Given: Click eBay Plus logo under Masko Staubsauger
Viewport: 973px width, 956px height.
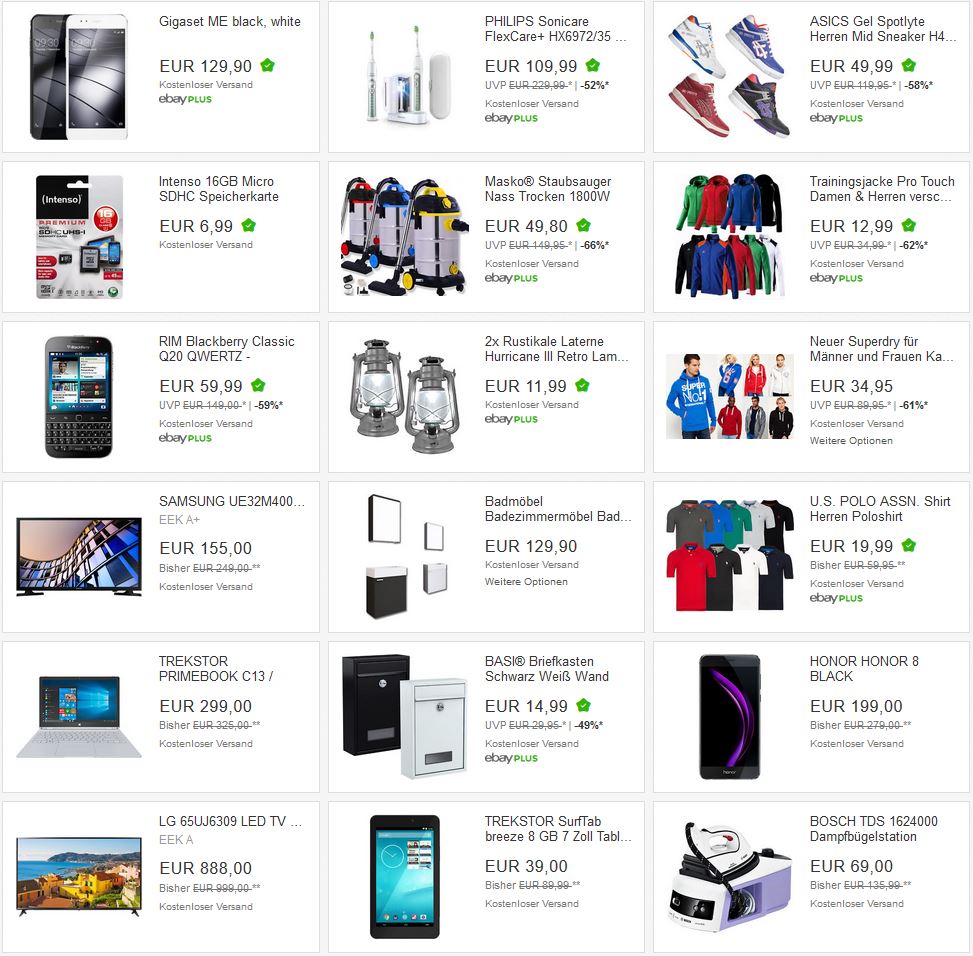Looking at the screenshot, I should [511, 278].
